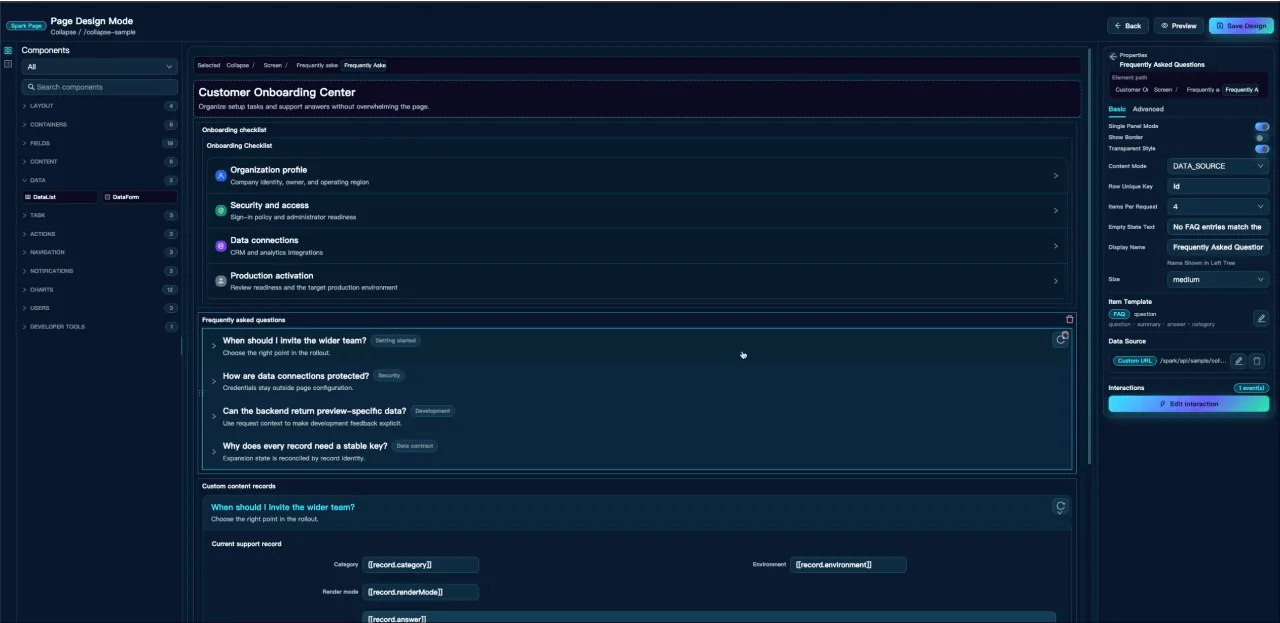Switch to the Advanced properties tab
The image size is (1280, 623).
[1148, 109]
